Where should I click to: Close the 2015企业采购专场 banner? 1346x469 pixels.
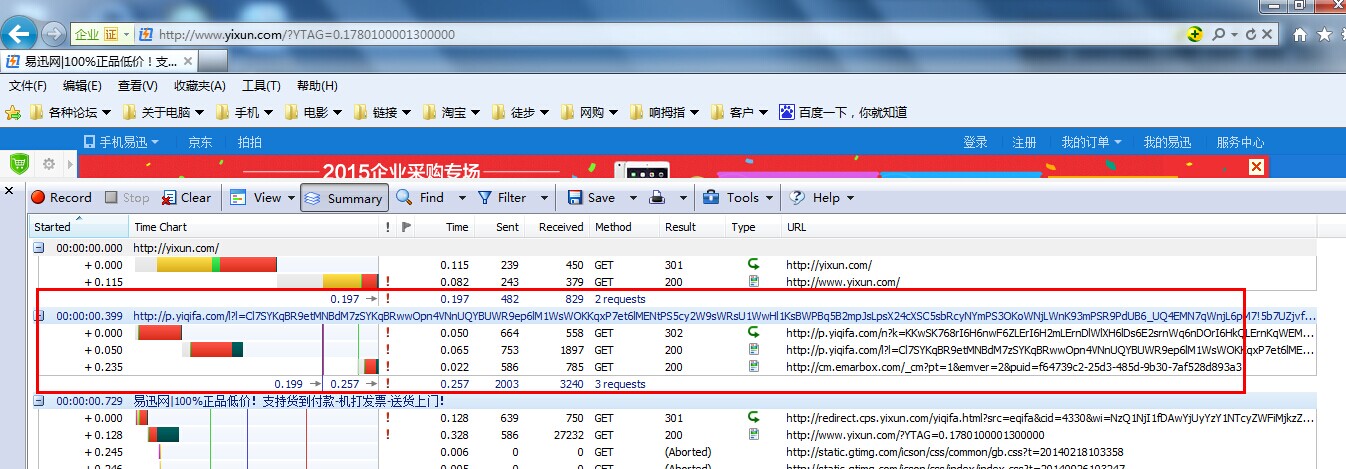[x=1257, y=167]
